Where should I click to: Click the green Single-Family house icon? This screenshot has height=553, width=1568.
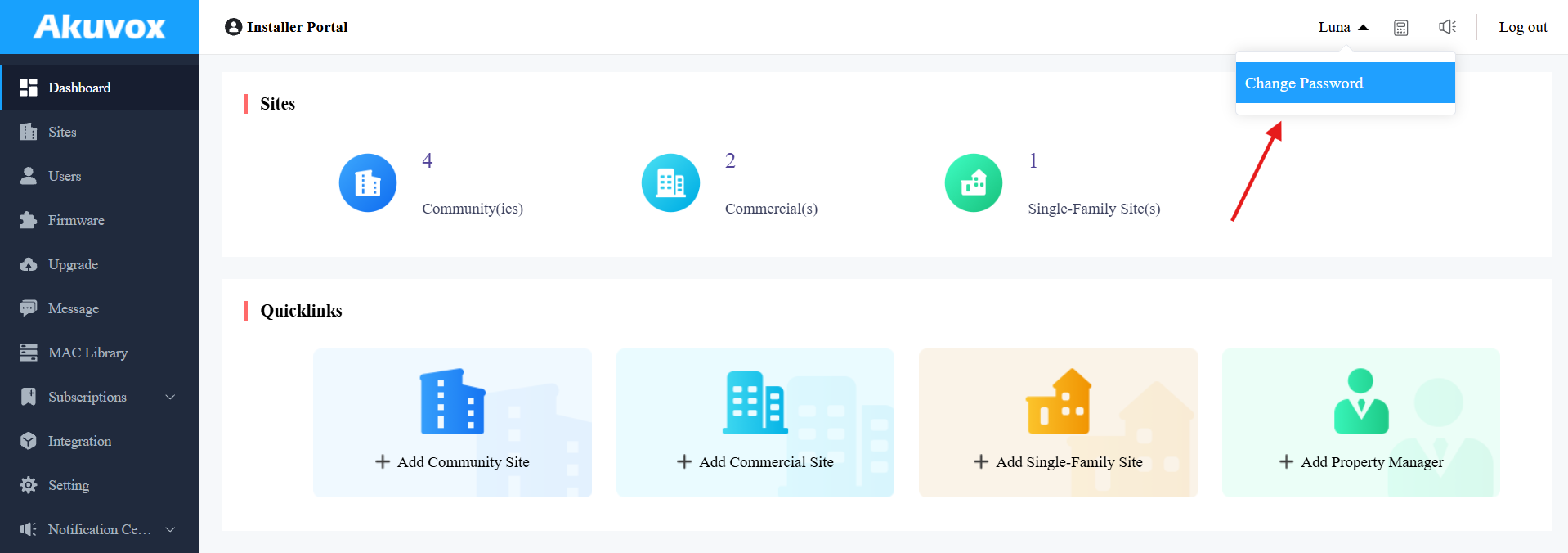pyautogui.click(x=974, y=183)
